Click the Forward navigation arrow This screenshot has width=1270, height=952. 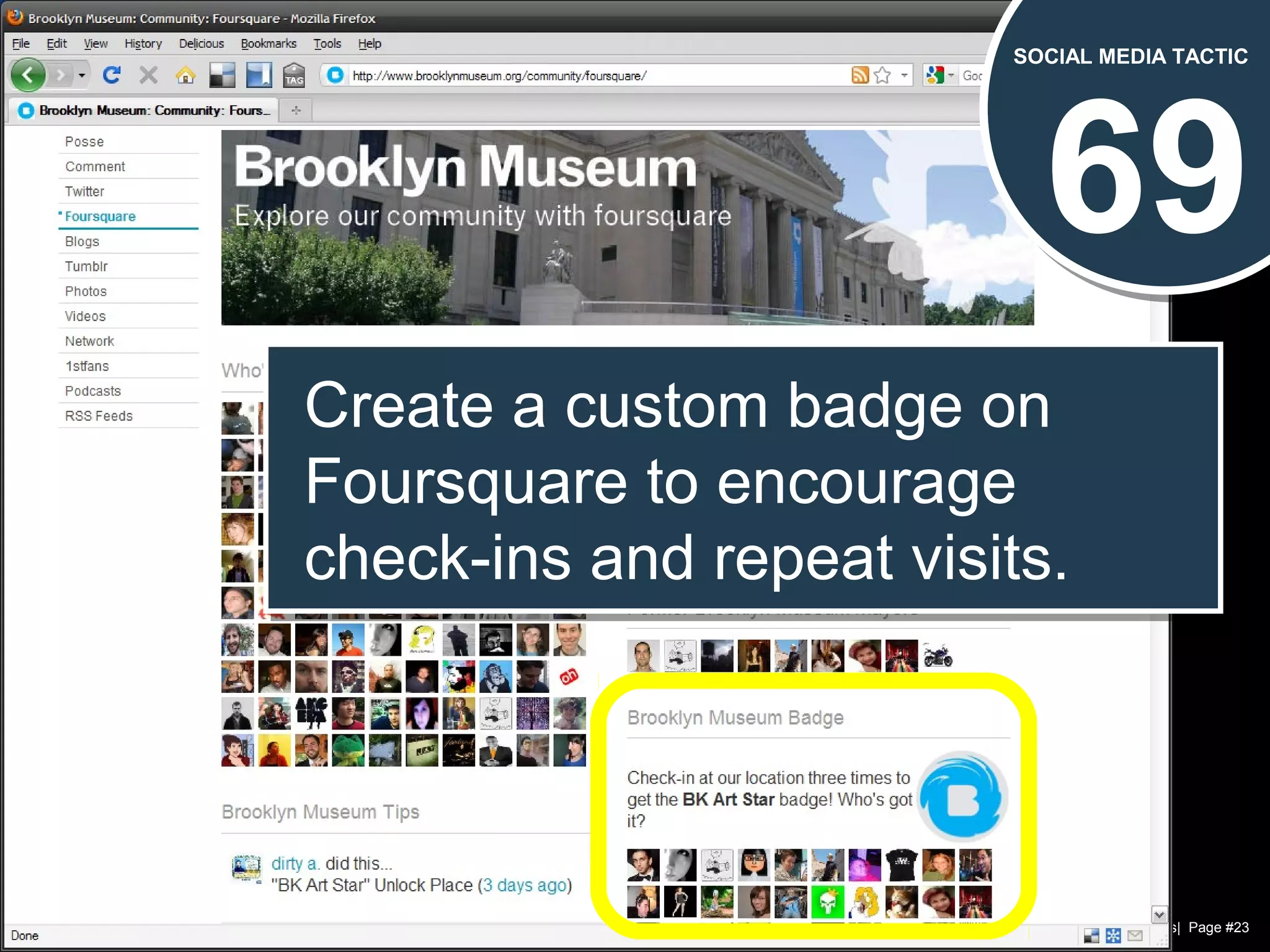point(61,76)
